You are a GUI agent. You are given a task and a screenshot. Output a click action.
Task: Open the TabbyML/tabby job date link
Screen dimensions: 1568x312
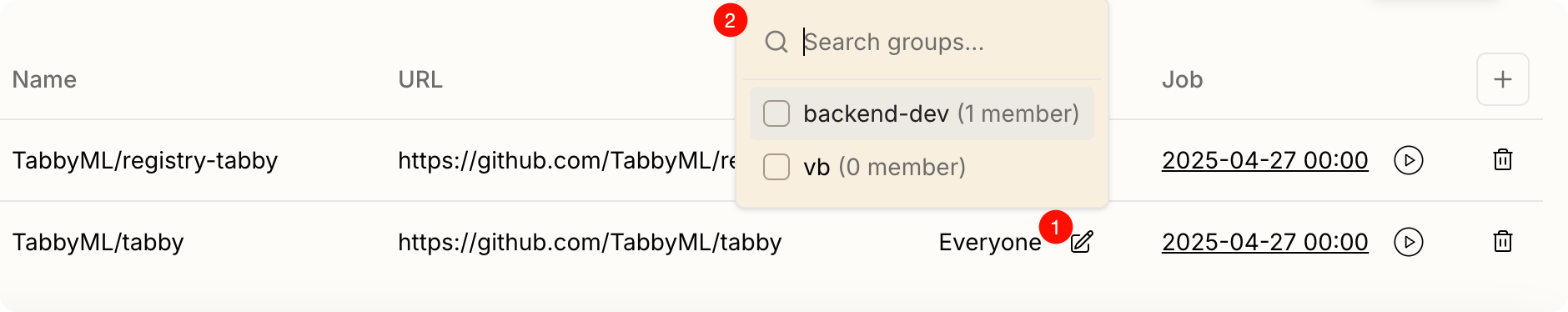coord(1265,242)
